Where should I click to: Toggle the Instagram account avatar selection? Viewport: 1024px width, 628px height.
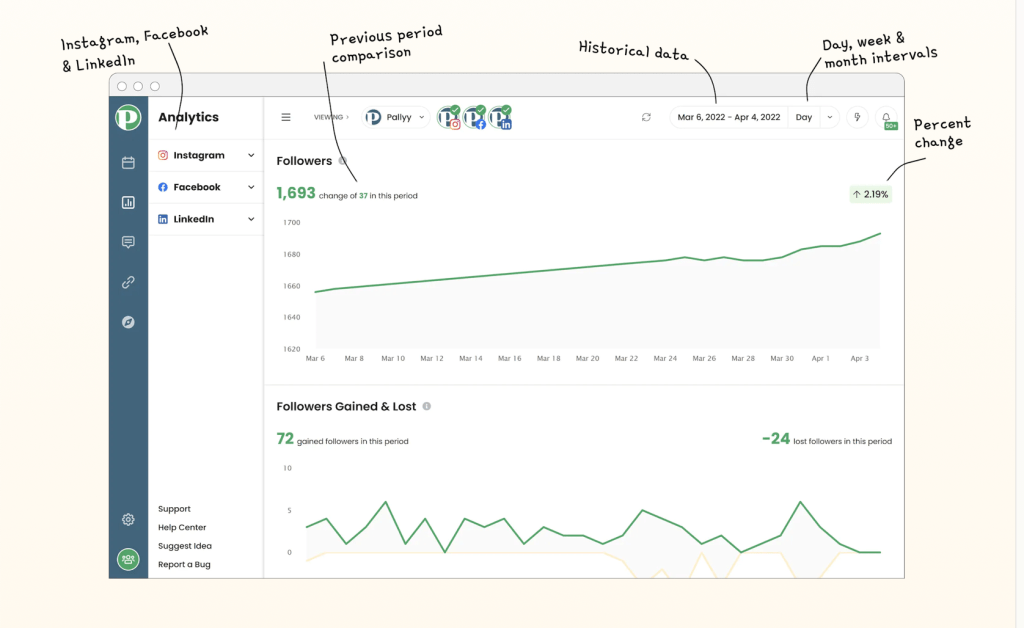tap(449, 117)
